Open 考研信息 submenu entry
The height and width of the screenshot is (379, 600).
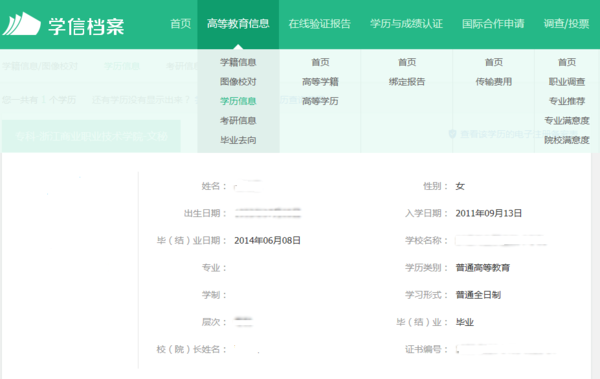(238, 121)
